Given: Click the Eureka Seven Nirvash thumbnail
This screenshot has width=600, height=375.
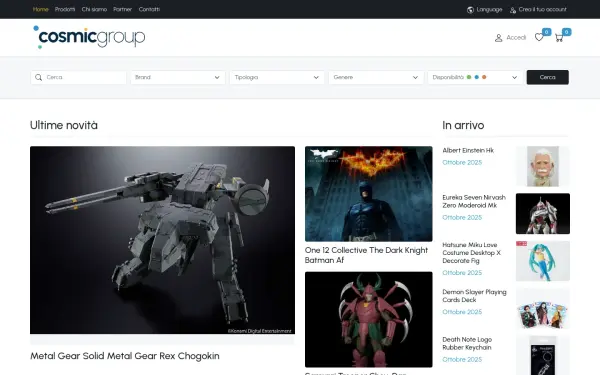Looking at the screenshot, I should 543,214.
